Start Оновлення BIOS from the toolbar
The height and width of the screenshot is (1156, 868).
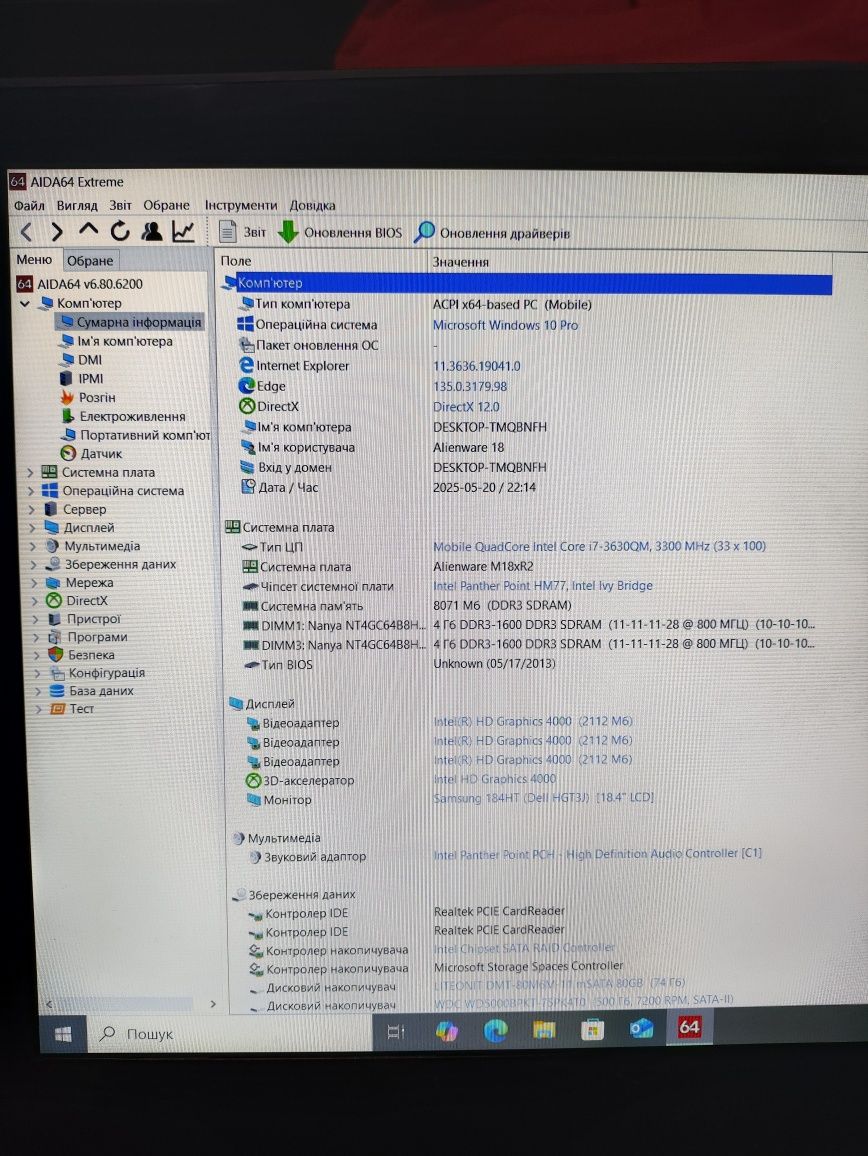340,232
